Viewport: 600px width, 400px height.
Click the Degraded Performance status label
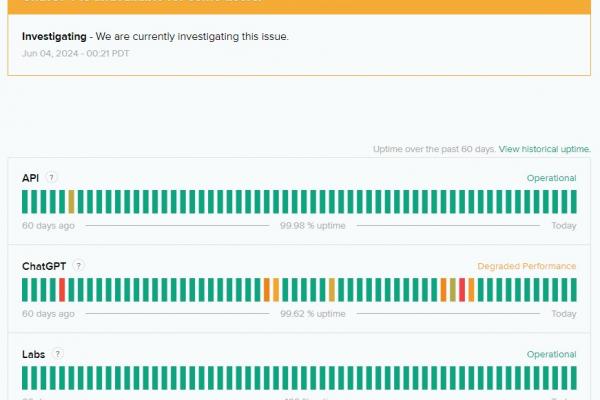pyautogui.click(x=527, y=266)
